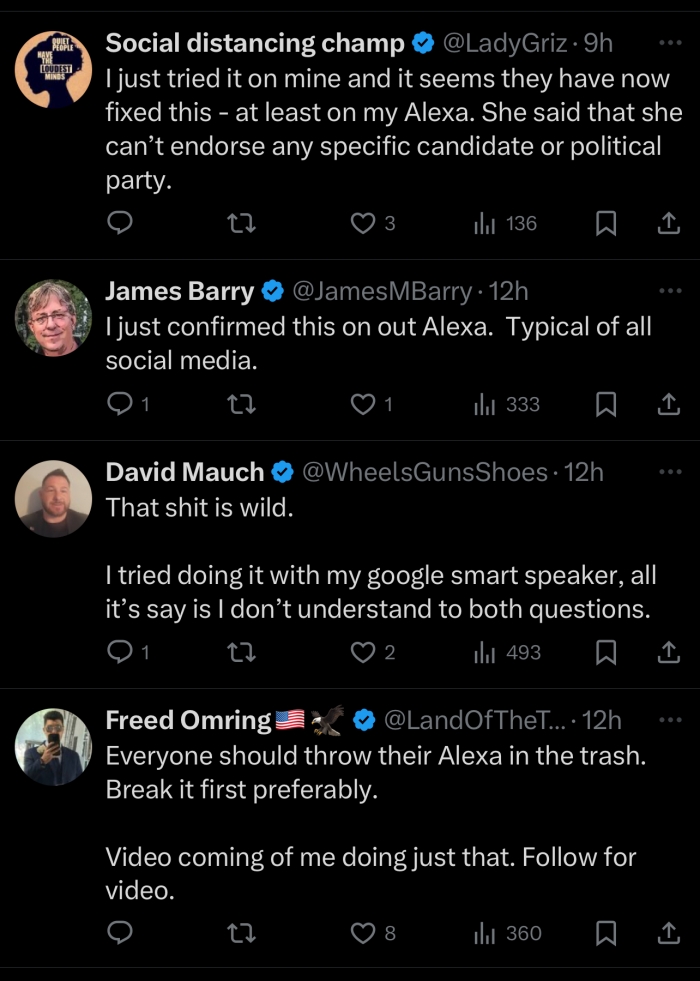Viewport: 700px width, 981px height.
Task: Share James Barry's tweet
Action: click(x=667, y=405)
